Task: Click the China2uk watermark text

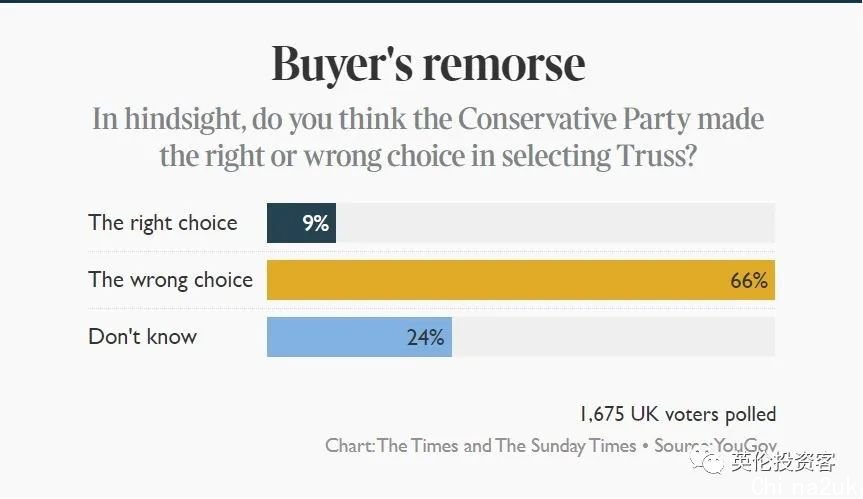Action: 805,486
